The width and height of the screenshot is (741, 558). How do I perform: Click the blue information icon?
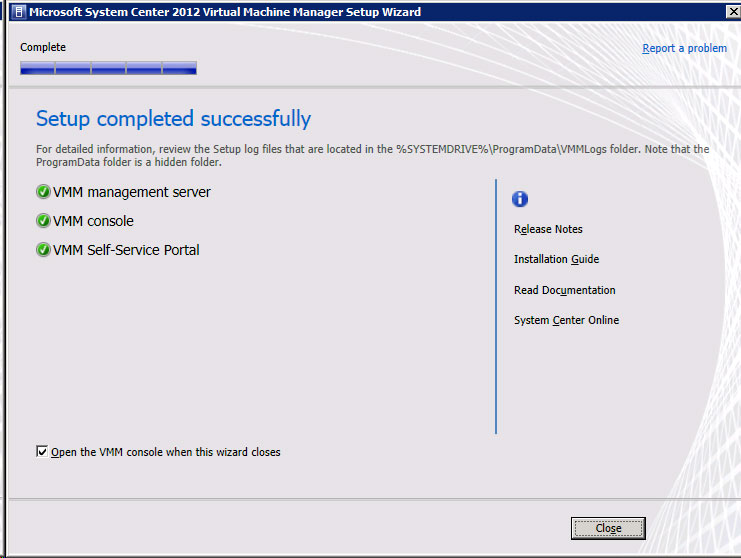coord(520,199)
